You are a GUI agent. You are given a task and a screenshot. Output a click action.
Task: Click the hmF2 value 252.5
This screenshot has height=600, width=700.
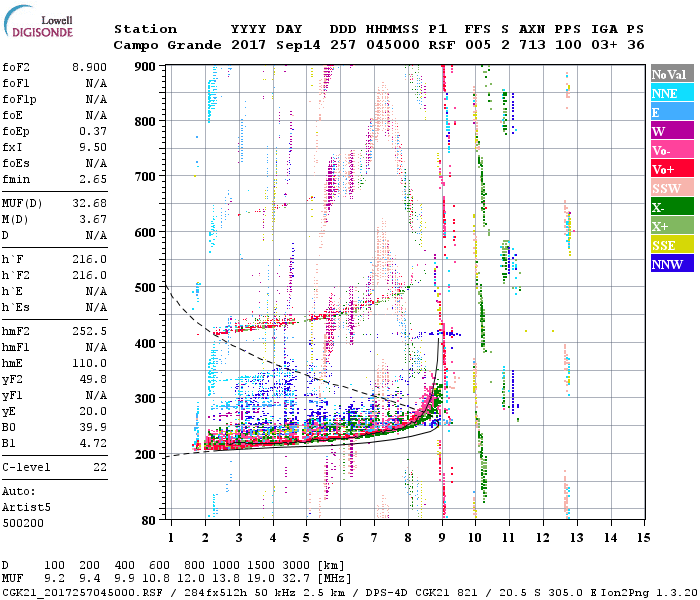[x=89, y=332]
